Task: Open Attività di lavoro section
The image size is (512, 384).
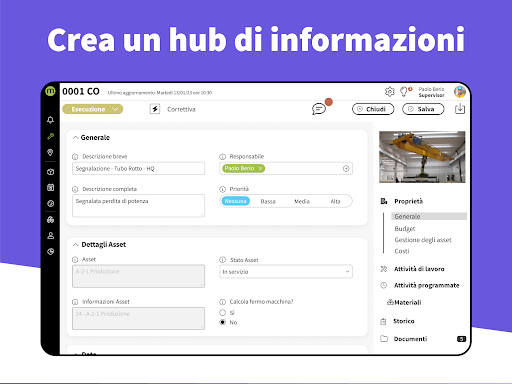Action: pyautogui.click(x=419, y=269)
